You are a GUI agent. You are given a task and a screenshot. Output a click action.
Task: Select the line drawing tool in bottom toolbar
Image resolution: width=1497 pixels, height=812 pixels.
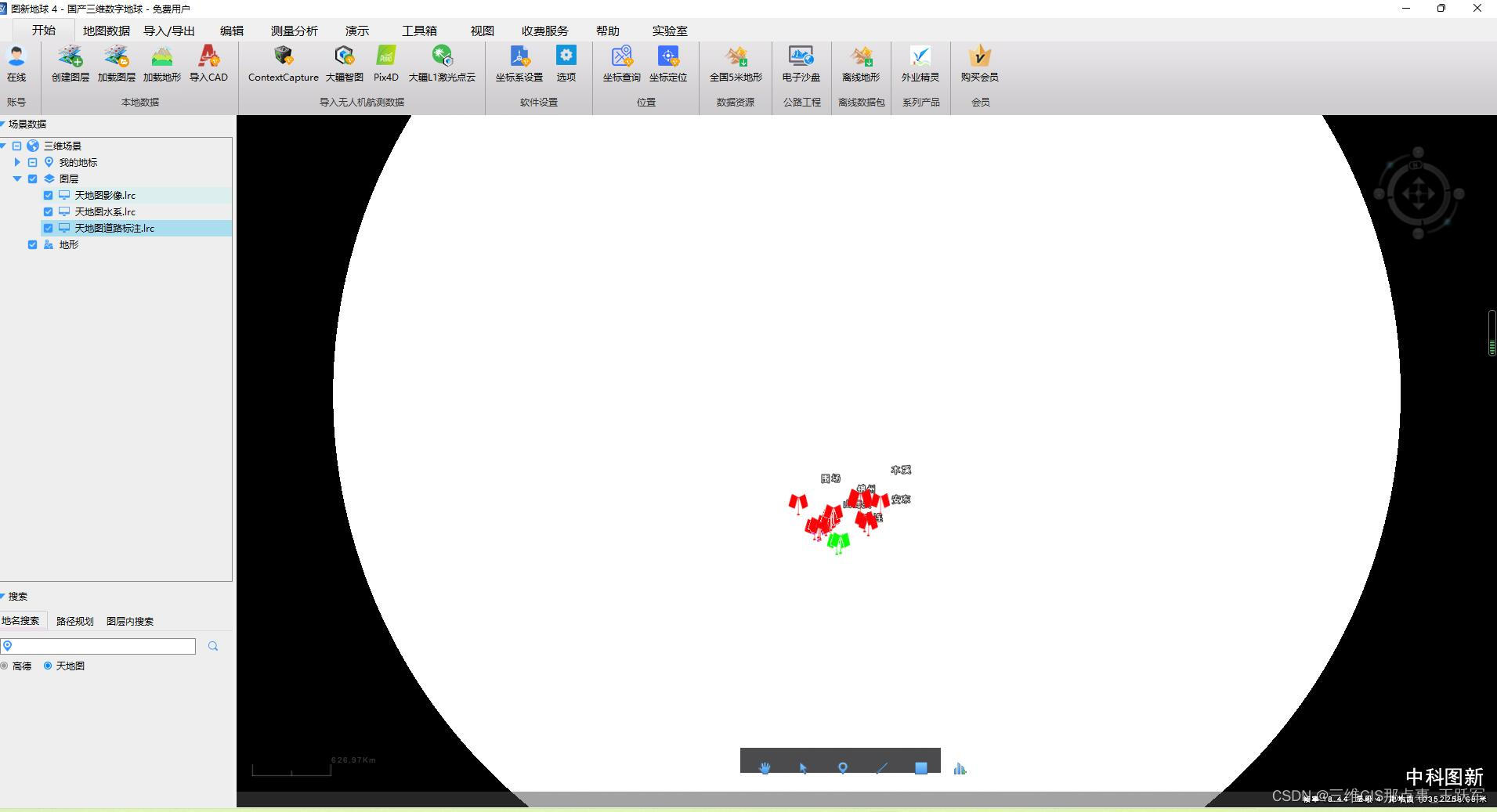[x=882, y=768]
